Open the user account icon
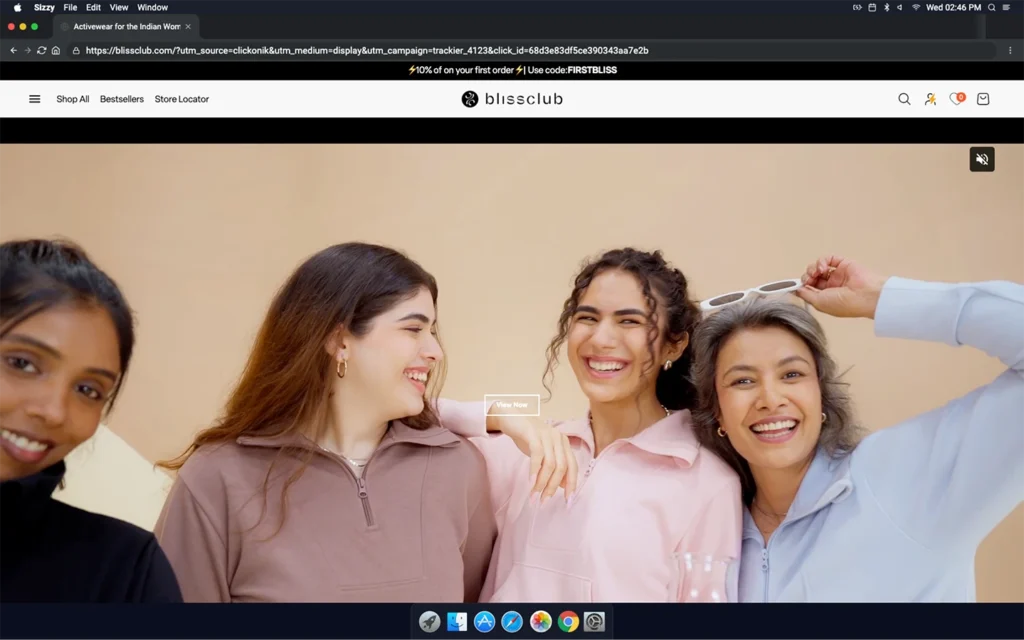The height and width of the screenshot is (640, 1024). tap(930, 99)
